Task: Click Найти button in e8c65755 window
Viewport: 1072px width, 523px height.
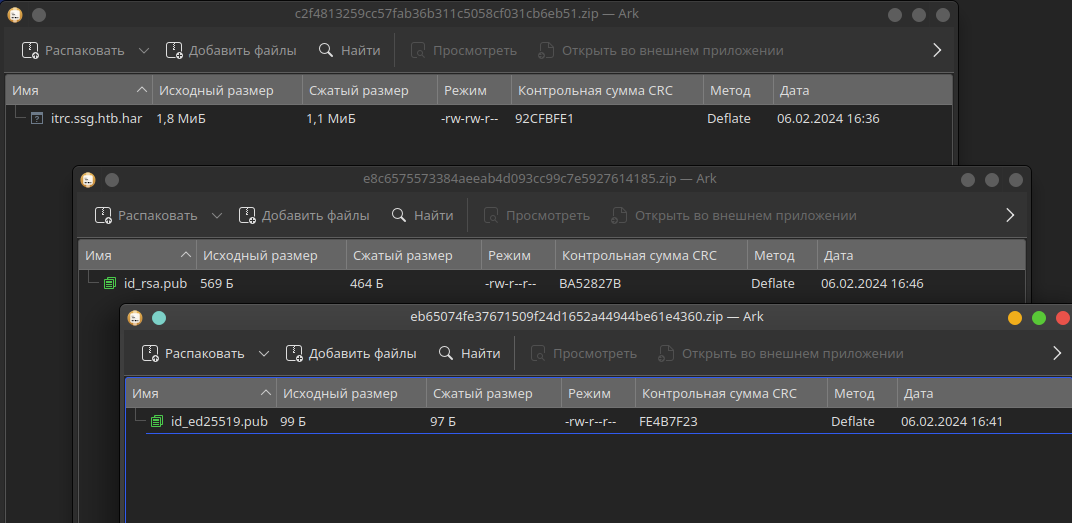Action: (422, 215)
